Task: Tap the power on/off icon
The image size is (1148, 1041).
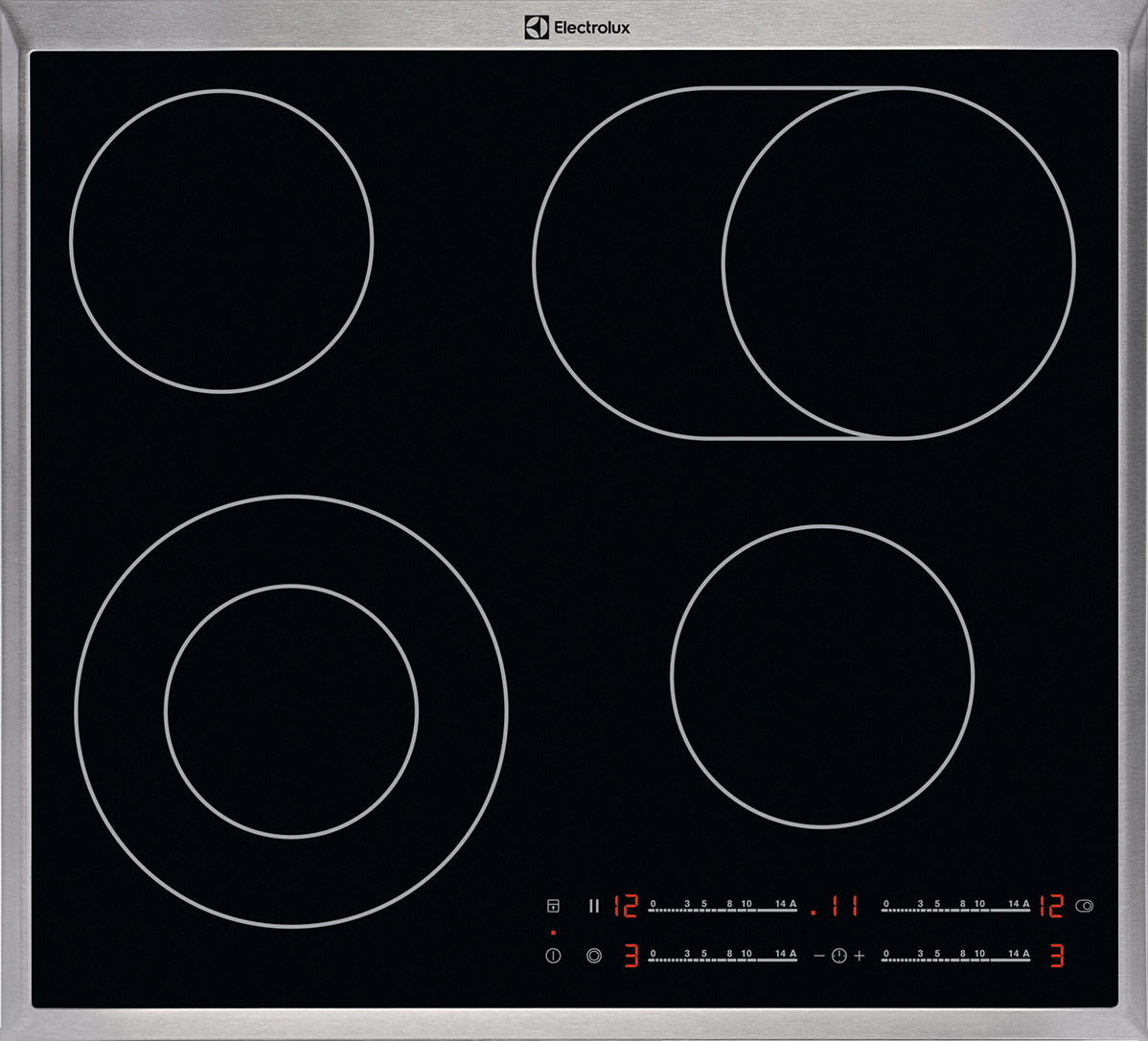Action: point(553,956)
